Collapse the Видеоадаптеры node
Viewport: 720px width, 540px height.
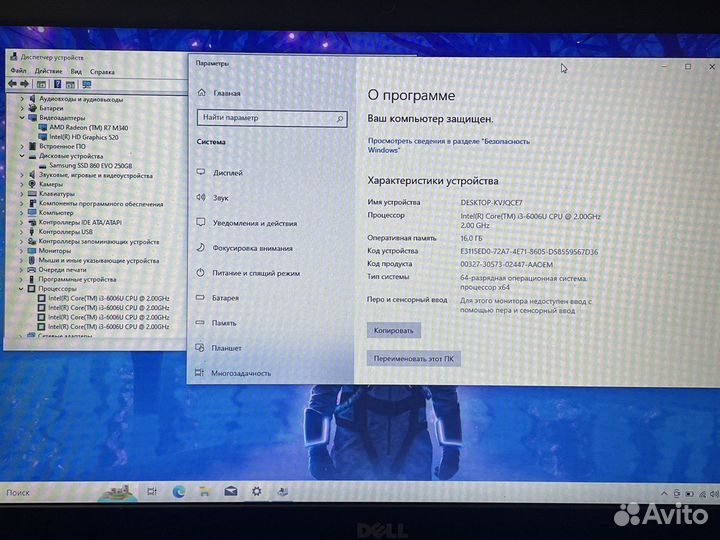tap(22, 118)
